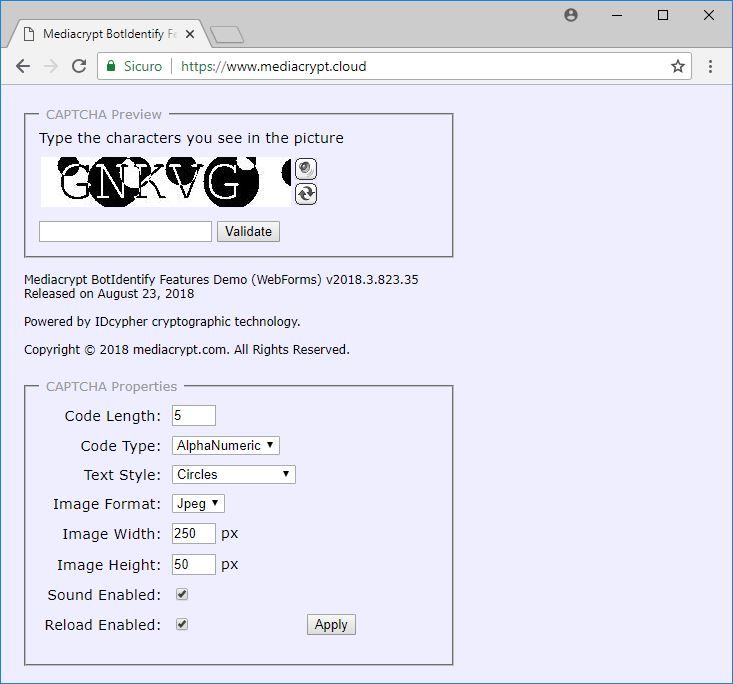
Task: Click the 'Text Style:' label
Action: [122, 475]
